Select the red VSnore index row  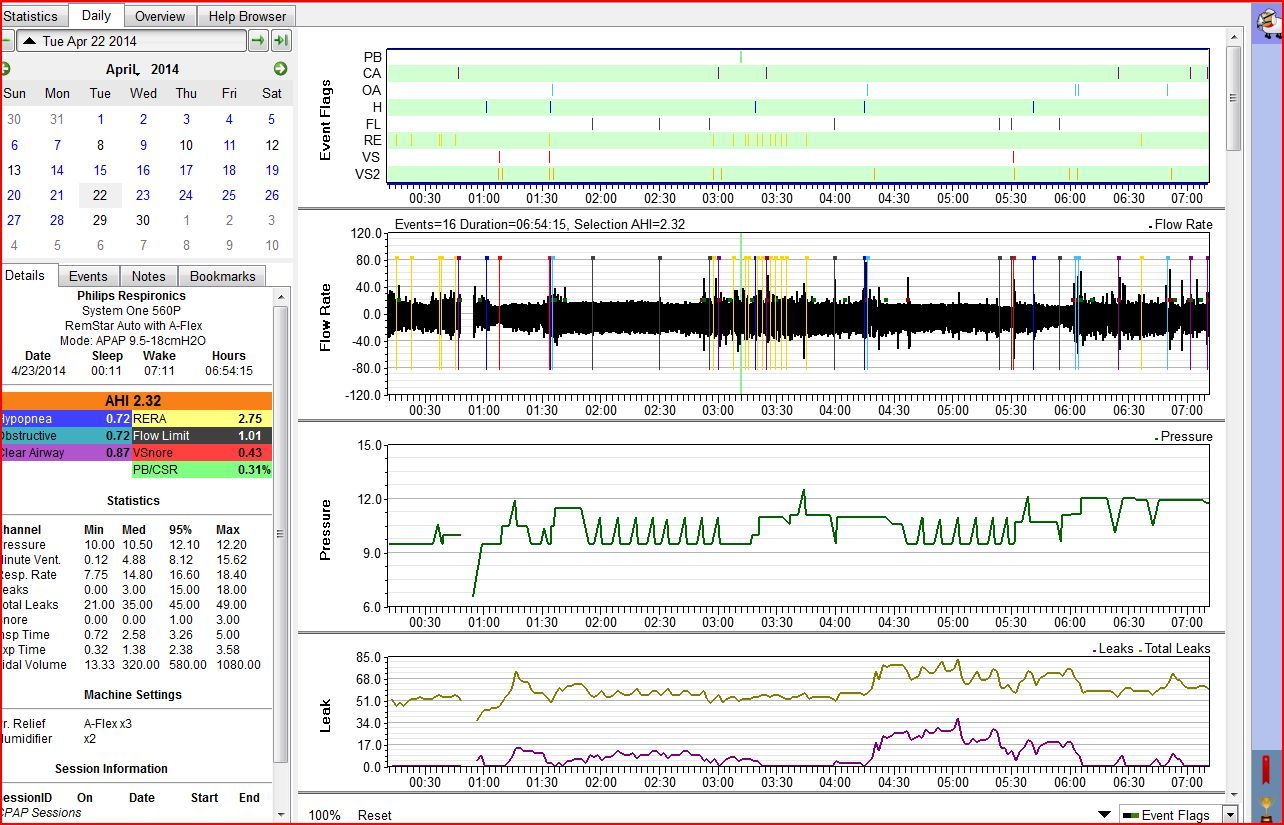point(202,453)
